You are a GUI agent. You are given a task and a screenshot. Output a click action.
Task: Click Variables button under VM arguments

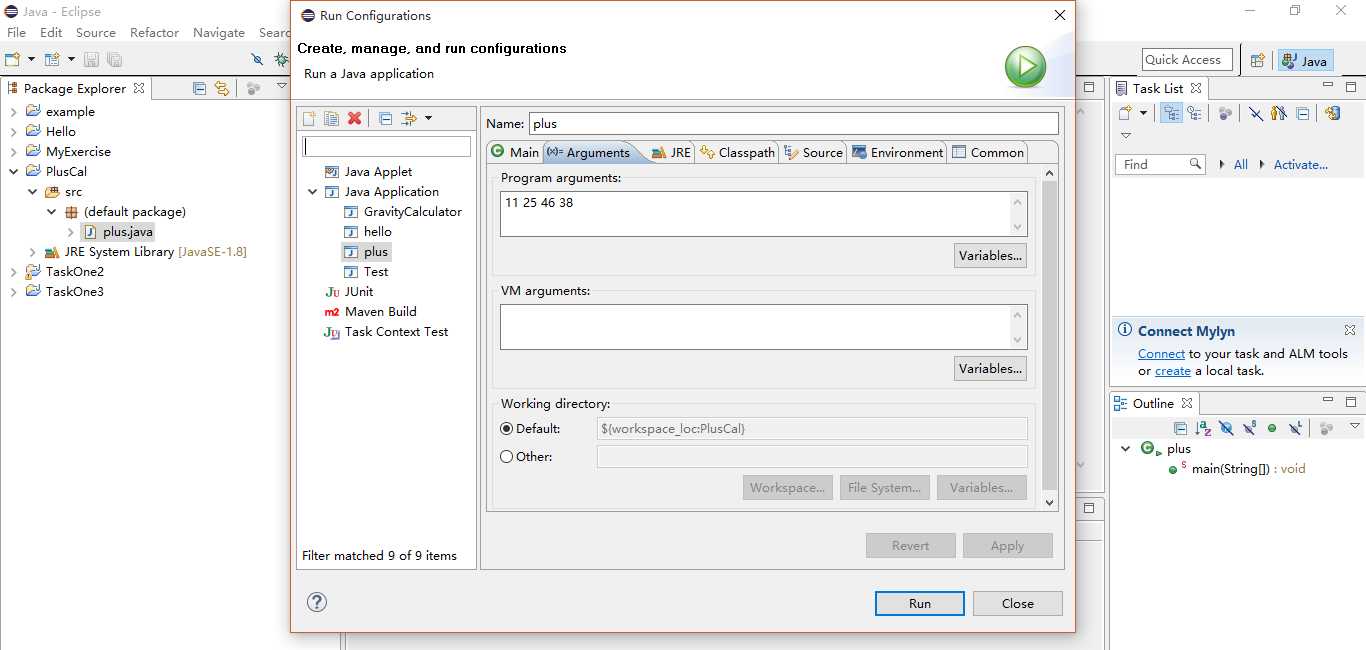pos(990,369)
